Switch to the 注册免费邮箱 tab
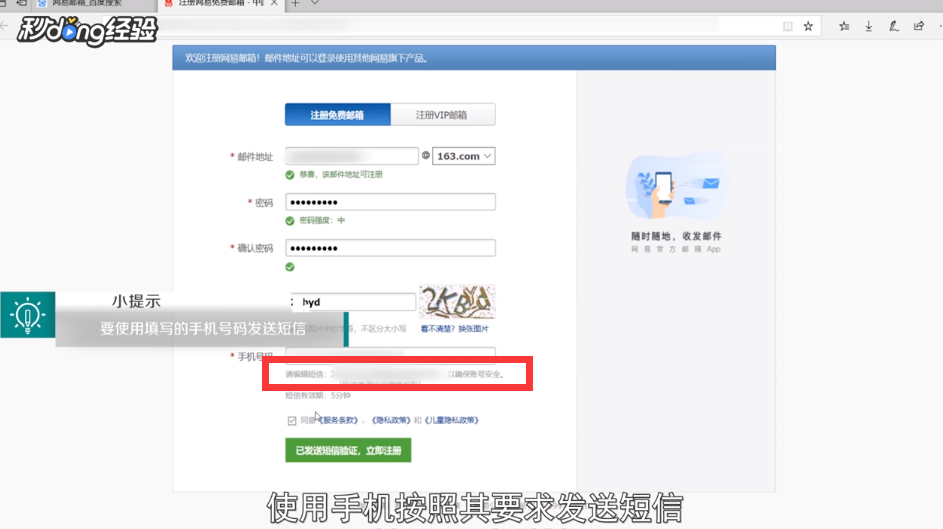 [x=337, y=115]
